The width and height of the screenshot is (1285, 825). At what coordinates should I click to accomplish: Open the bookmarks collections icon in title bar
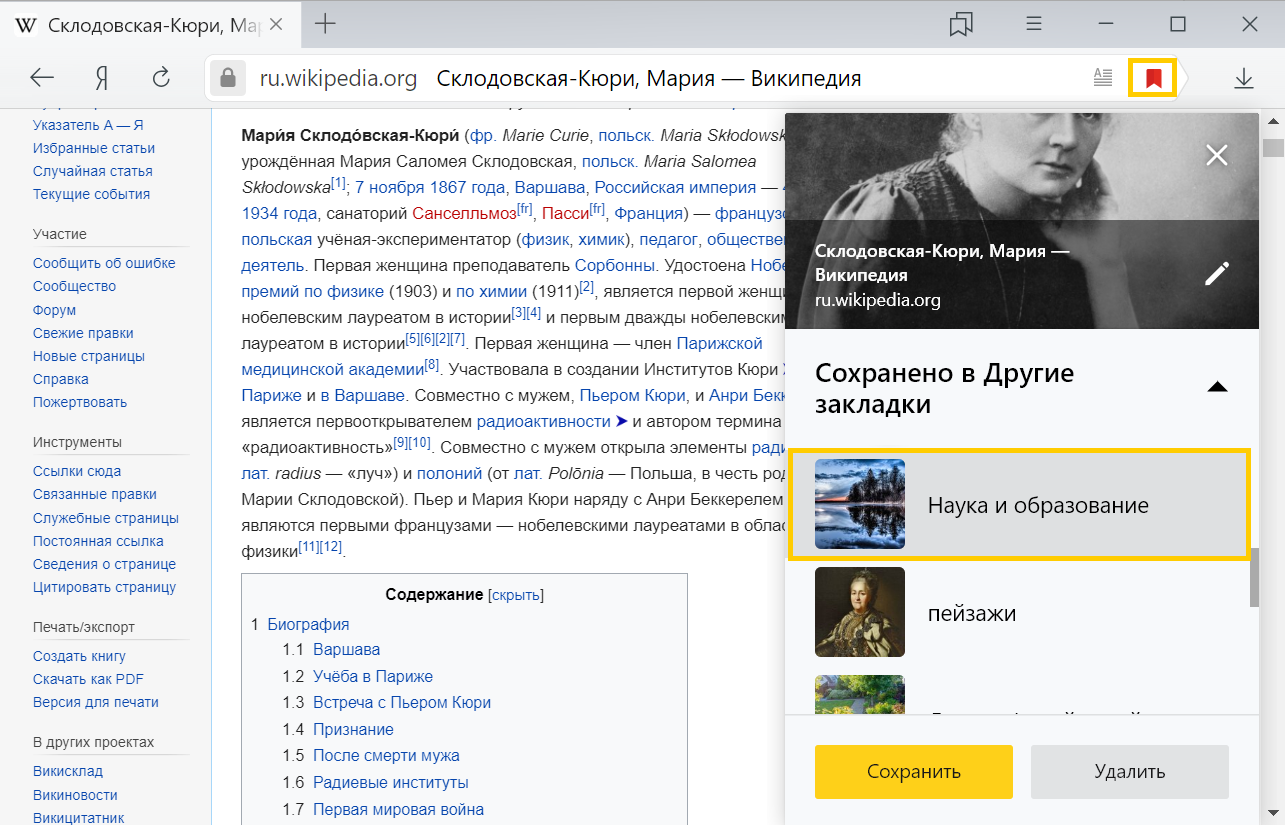[x=961, y=24]
